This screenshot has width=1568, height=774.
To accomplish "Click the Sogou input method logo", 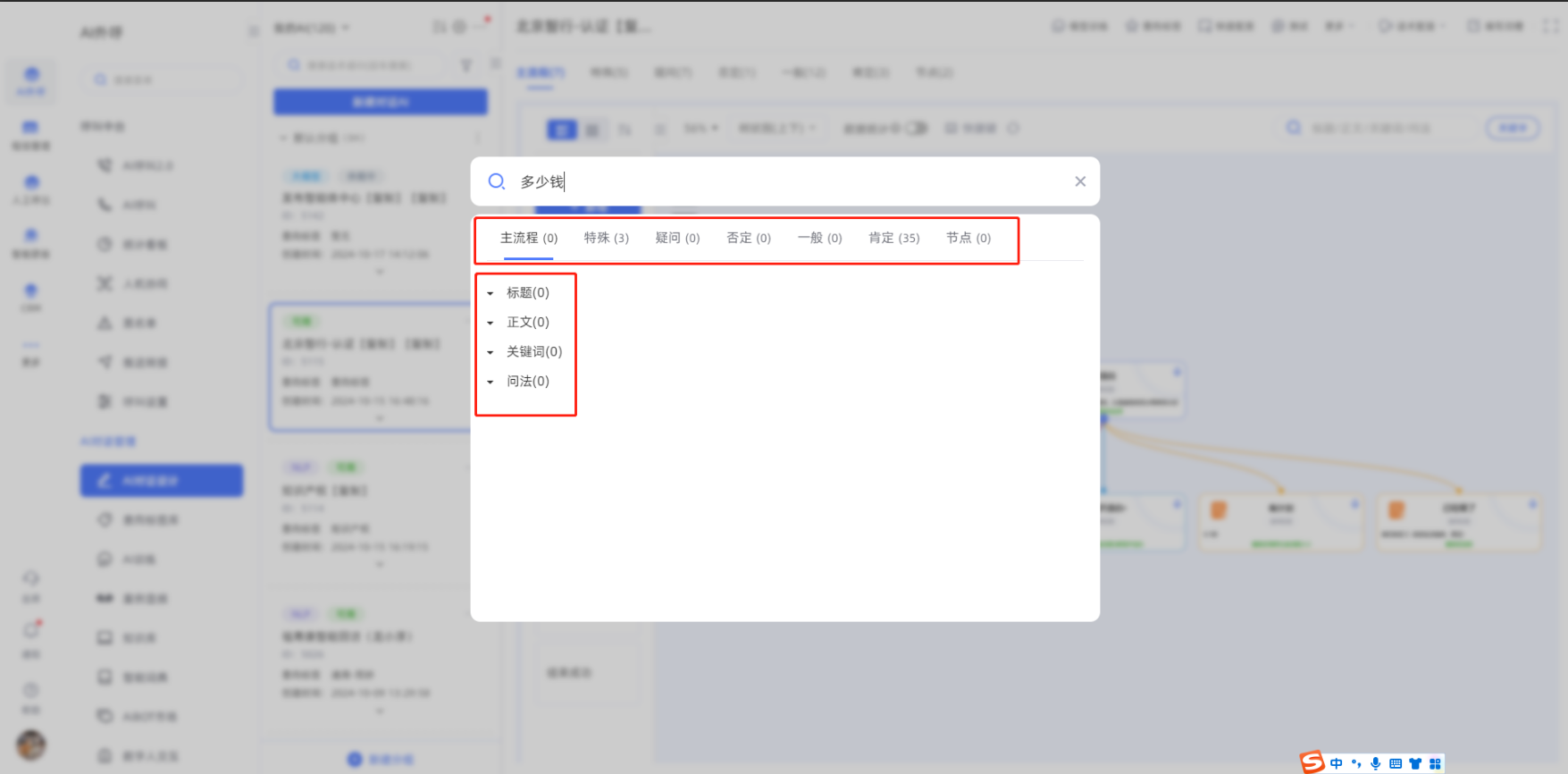I will tap(1312, 762).
